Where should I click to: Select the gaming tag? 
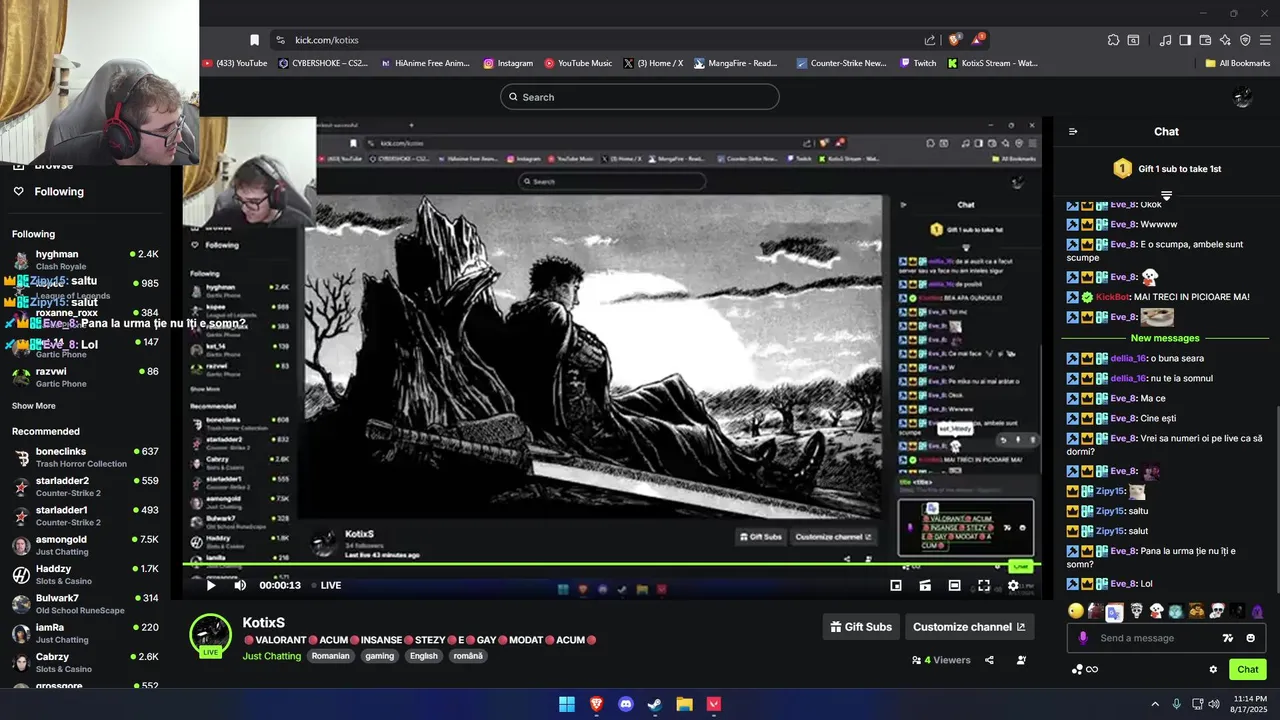(x=379, y=656)
